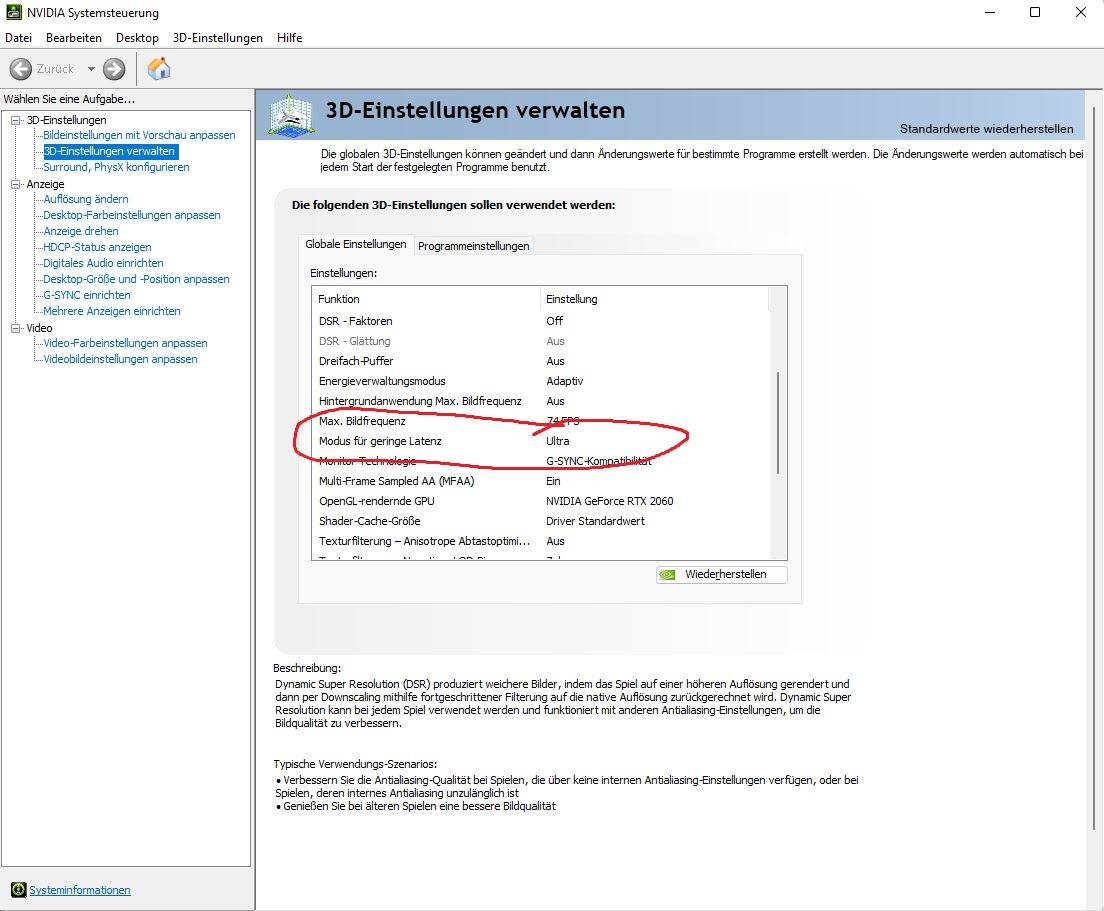Open Surround, PhysX konfigurieren
The height and width of the screenshot is (911, 1104).
[x=116, y=168]
